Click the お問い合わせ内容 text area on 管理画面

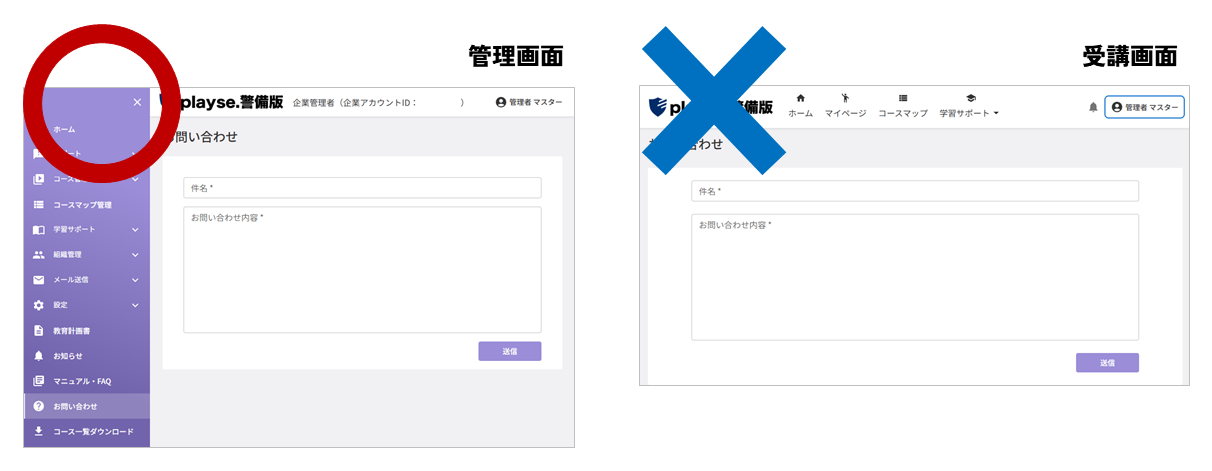[x=362, y=270]
